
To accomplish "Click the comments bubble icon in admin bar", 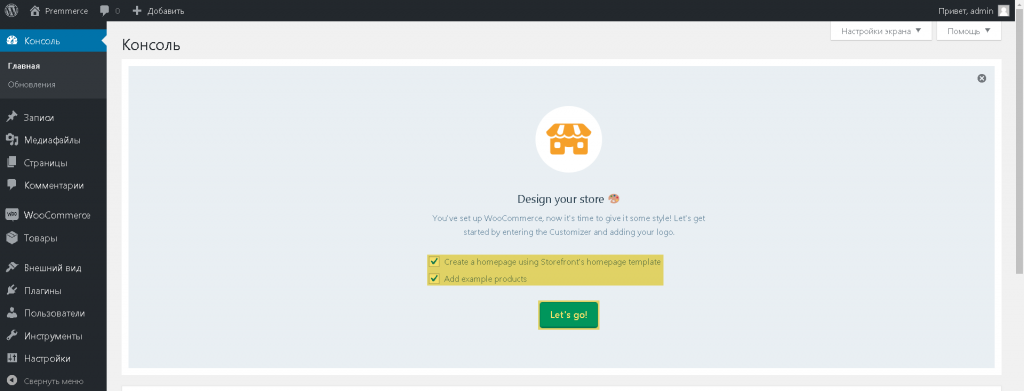I will (104, 10).
